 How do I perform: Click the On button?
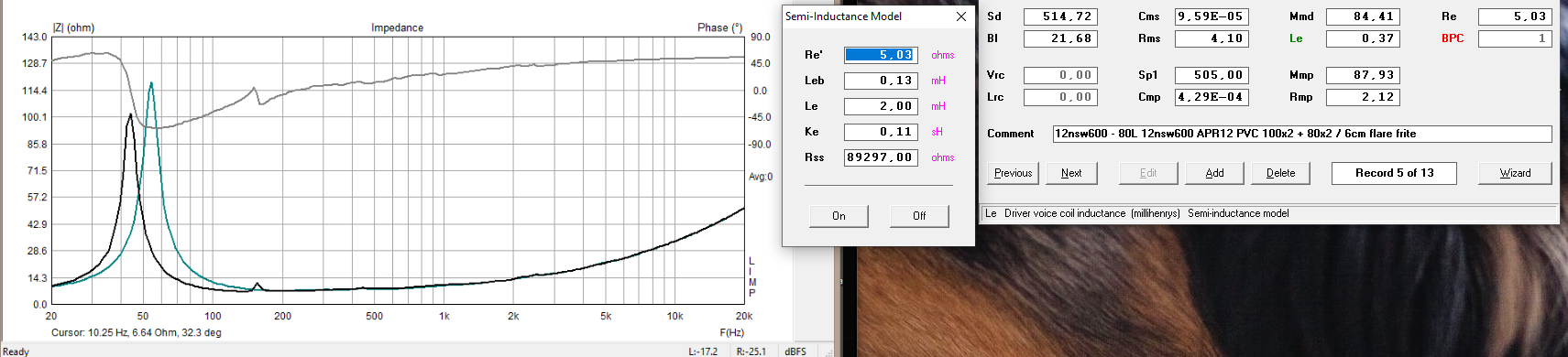pyautogui.click(x=839, y=216)
